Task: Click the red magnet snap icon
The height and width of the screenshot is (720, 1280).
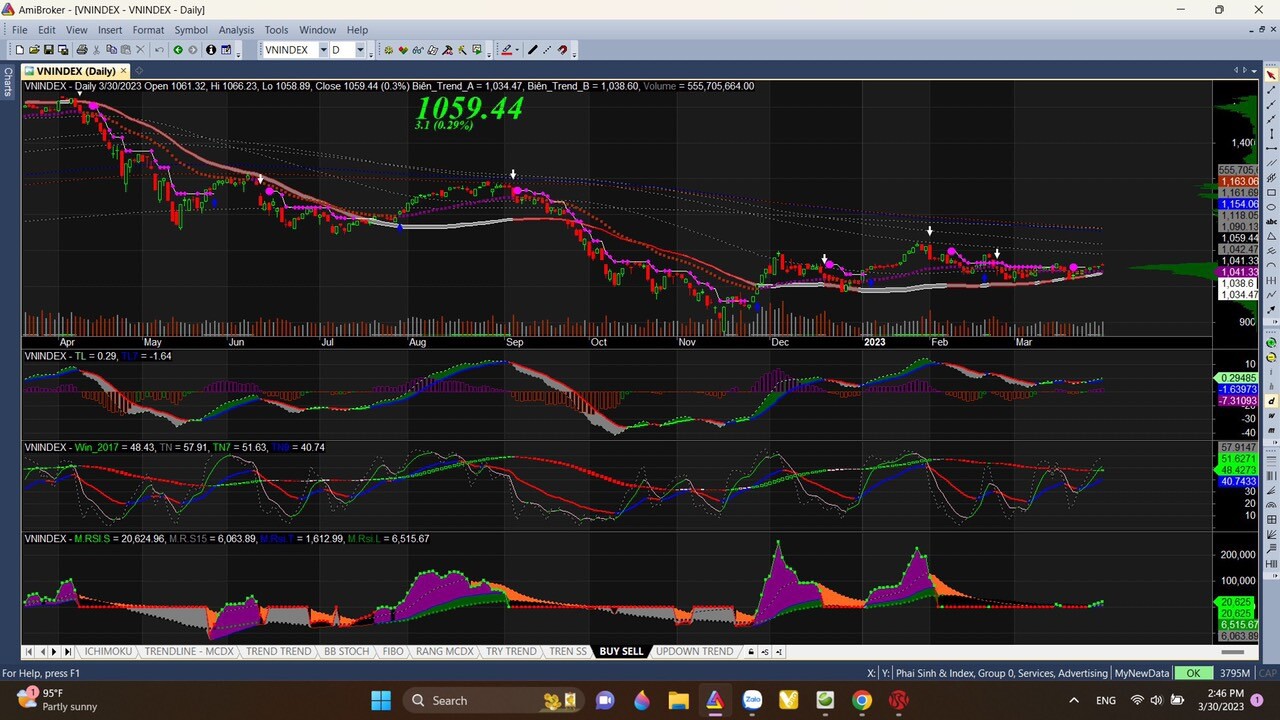Action: [x=563, y=50]
